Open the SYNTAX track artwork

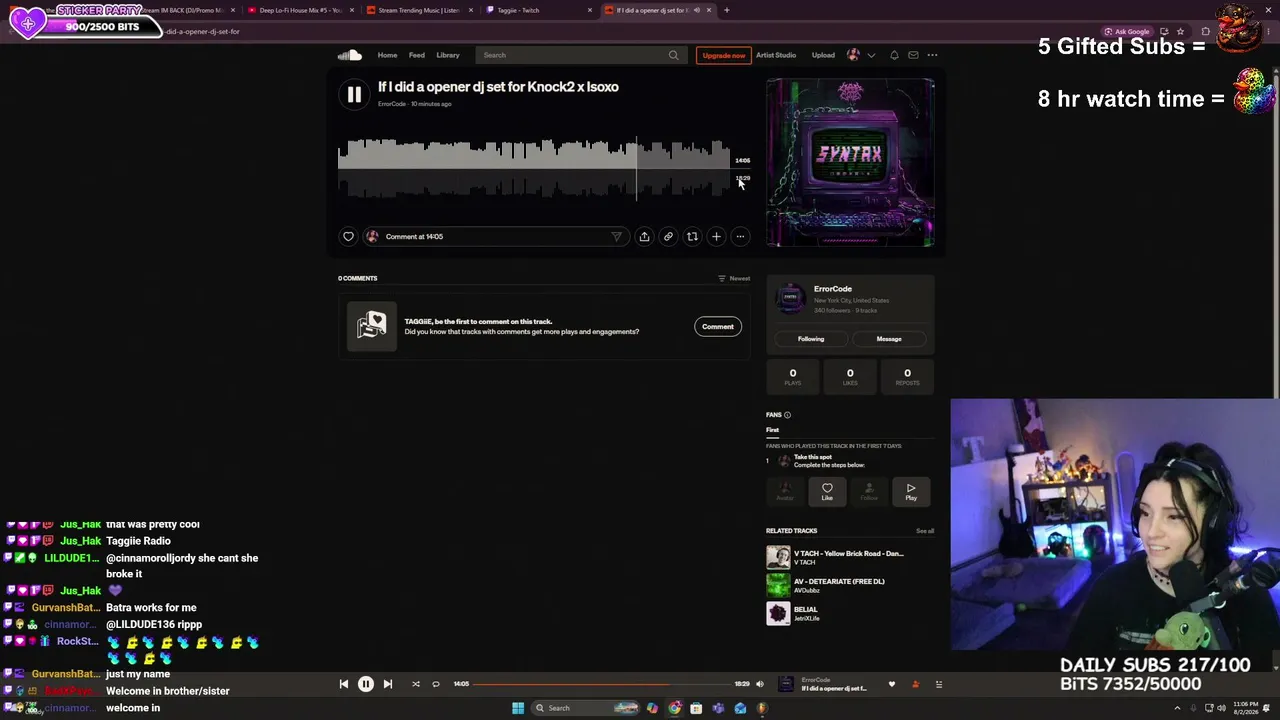pyautogui.click(x=850, y=162)
